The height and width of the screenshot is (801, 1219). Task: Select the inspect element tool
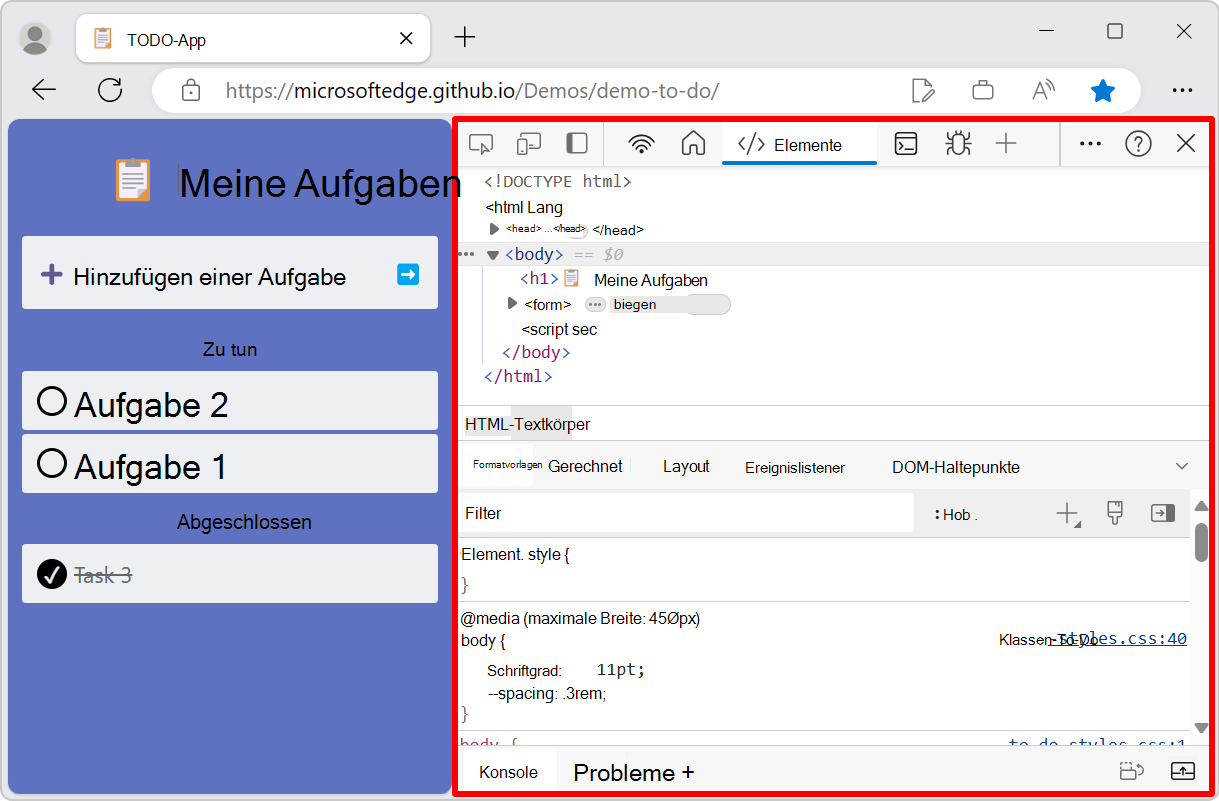pos(481,143)
